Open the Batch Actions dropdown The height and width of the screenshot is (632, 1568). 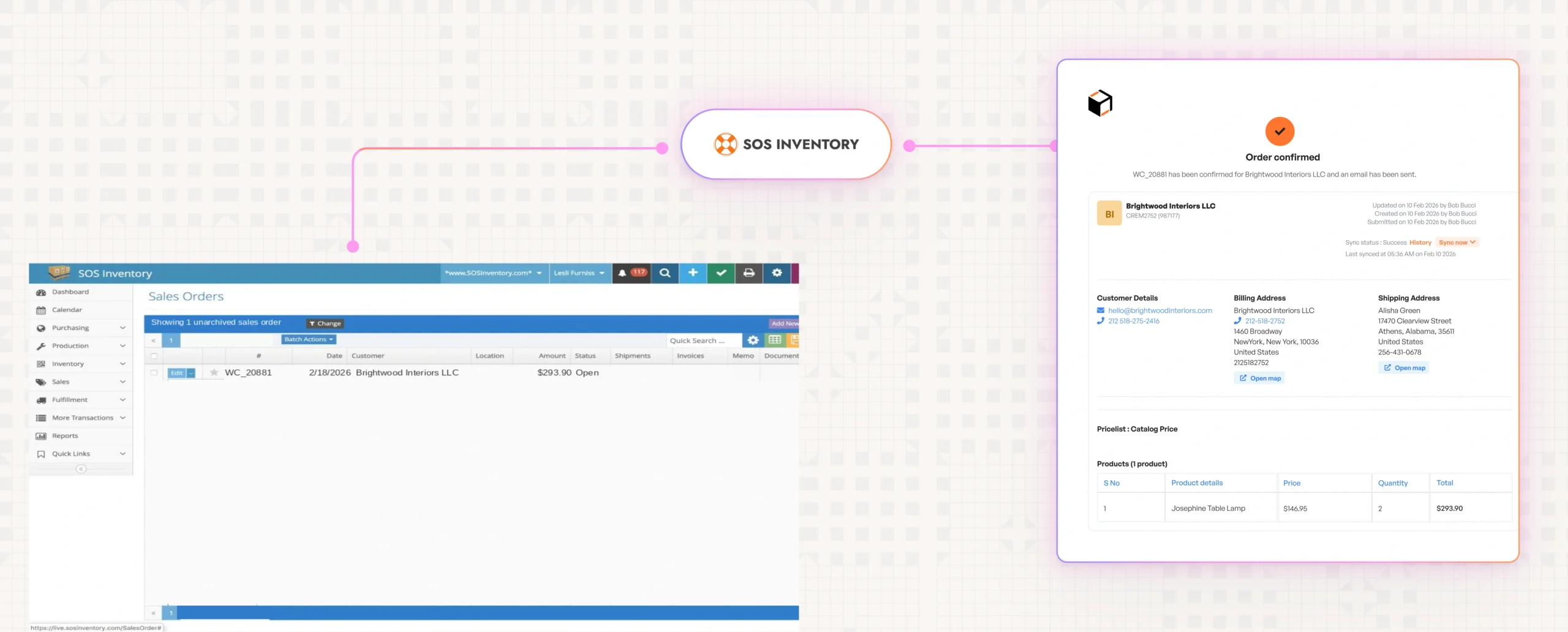click(x=309, y=339)
